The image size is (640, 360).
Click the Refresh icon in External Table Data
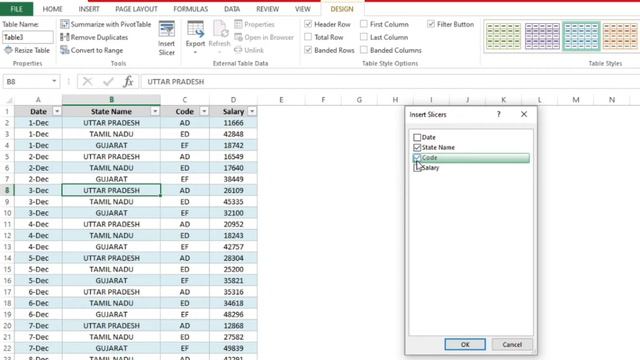coord(220,29)
